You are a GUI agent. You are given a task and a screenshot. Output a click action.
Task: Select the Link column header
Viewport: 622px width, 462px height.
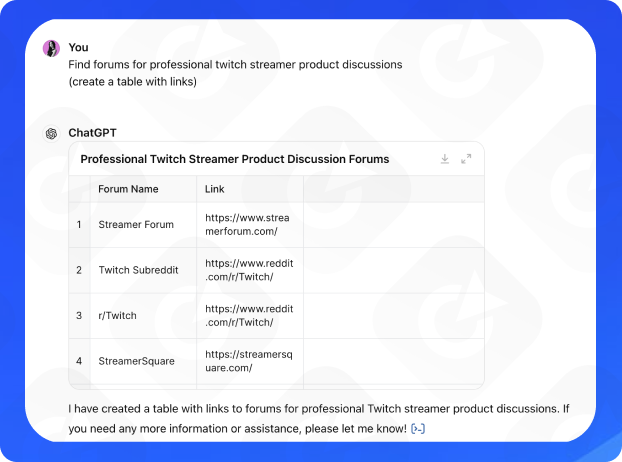215,189
